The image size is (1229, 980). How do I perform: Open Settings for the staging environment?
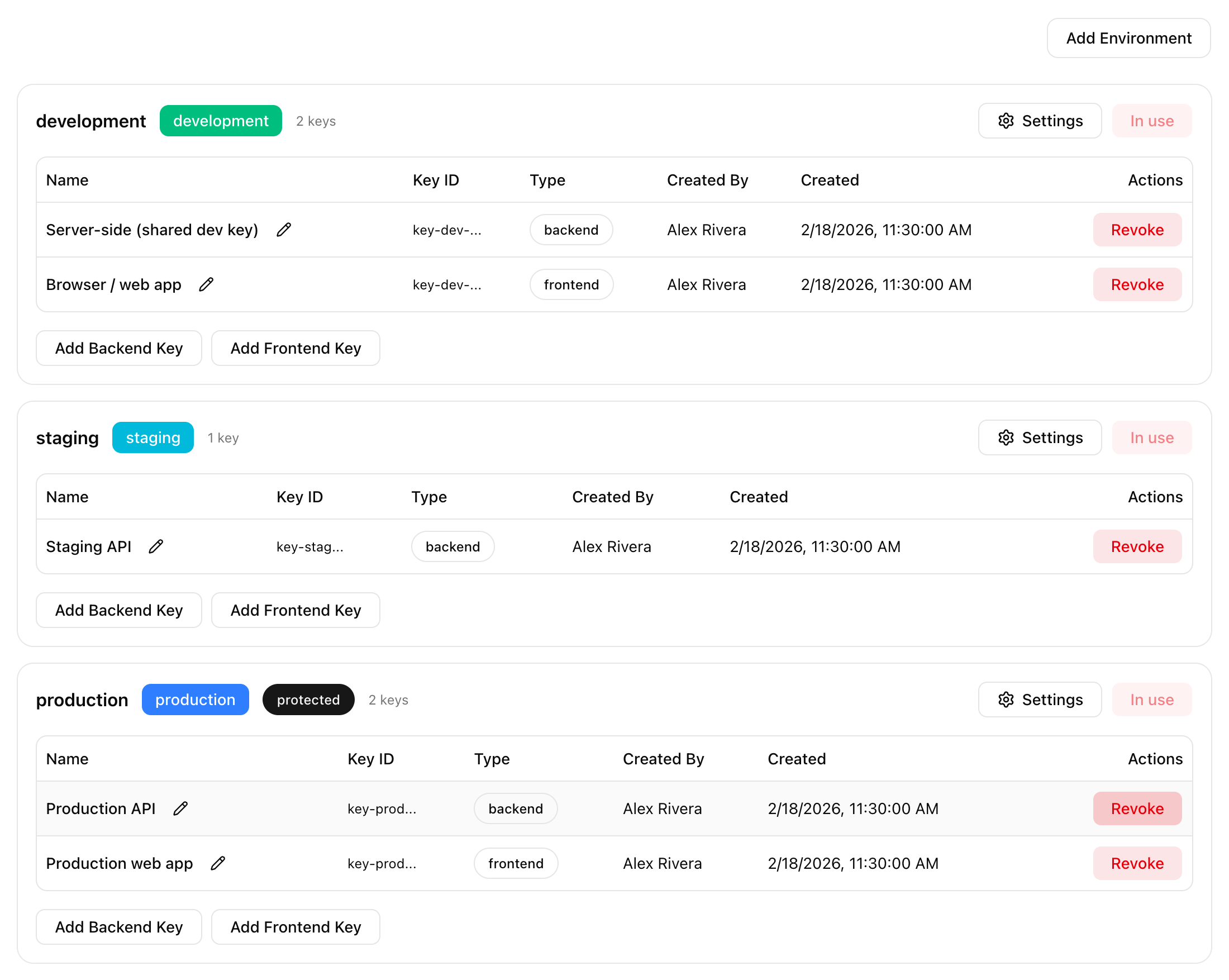point(1040,437)
